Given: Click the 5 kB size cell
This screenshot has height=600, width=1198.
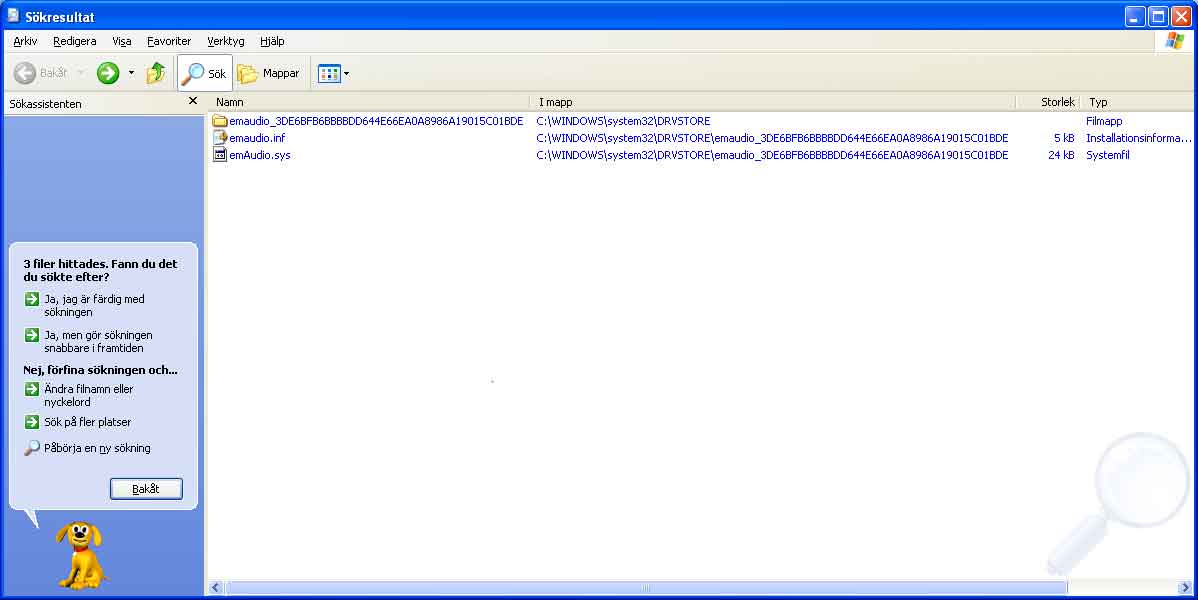Looking at the screenshot, I should [x=1064, y=138].
